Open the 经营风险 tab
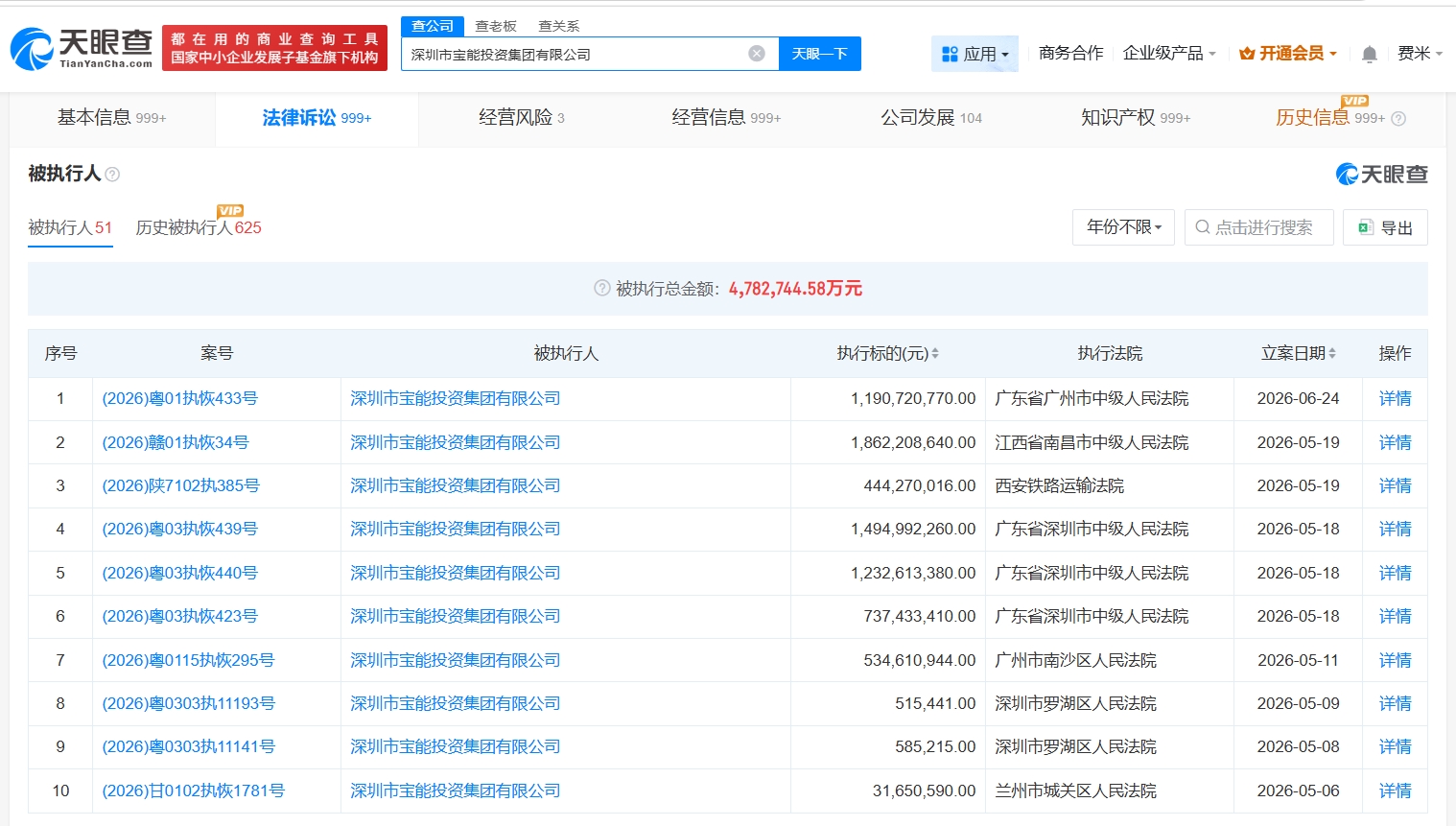Viewport: 1456px width, 826px height. (x=522, y=118)
